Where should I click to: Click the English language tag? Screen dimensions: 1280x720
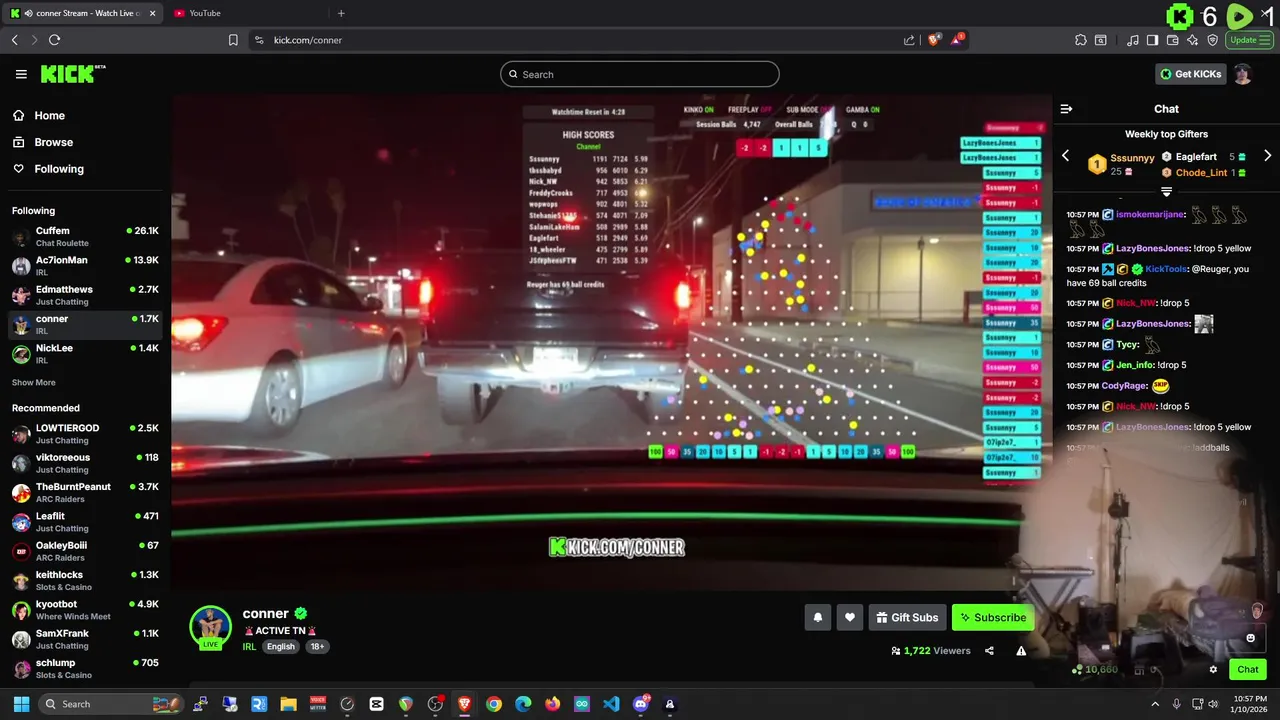(281, 647)
